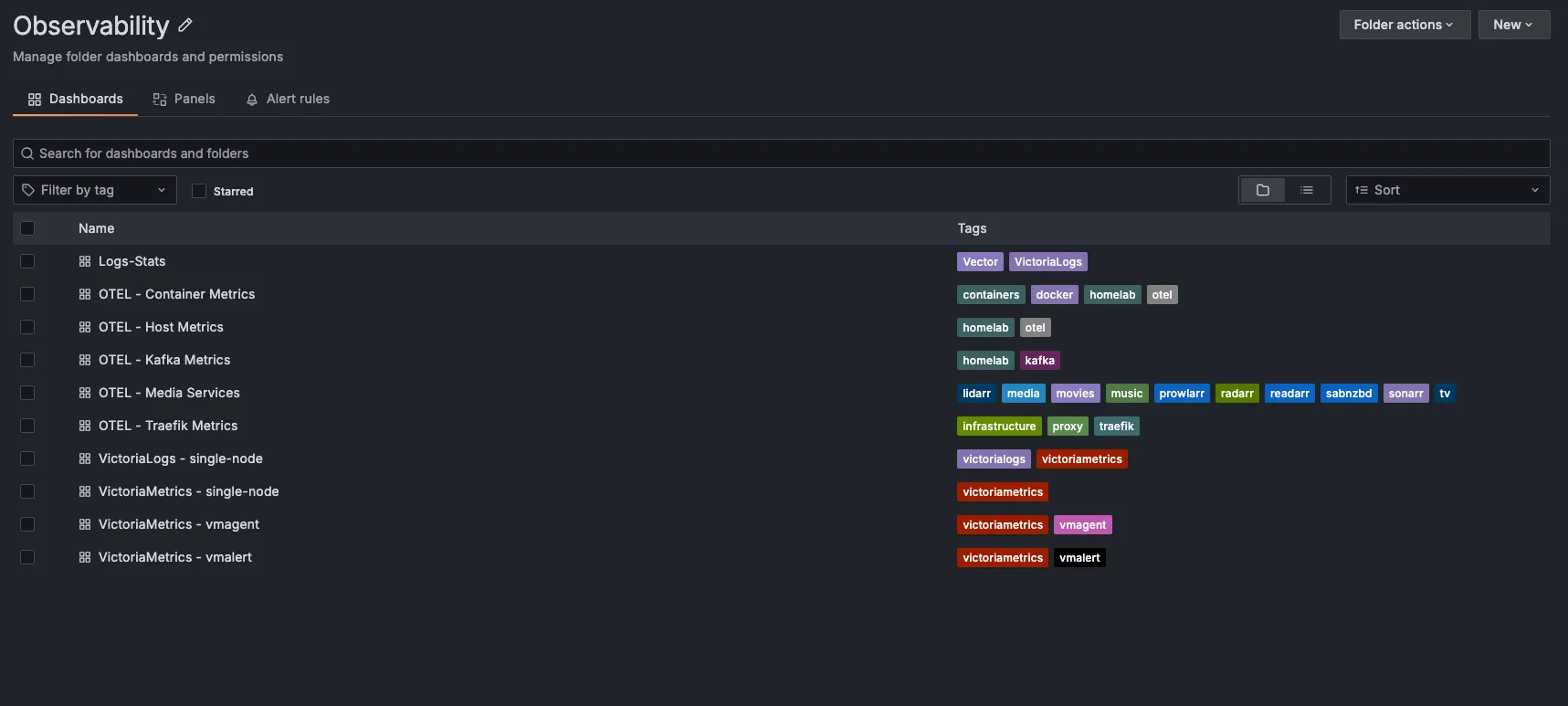Tick the select-all checkbox in table header
Screen dimensions: 1568x706
tap(27, 228)
